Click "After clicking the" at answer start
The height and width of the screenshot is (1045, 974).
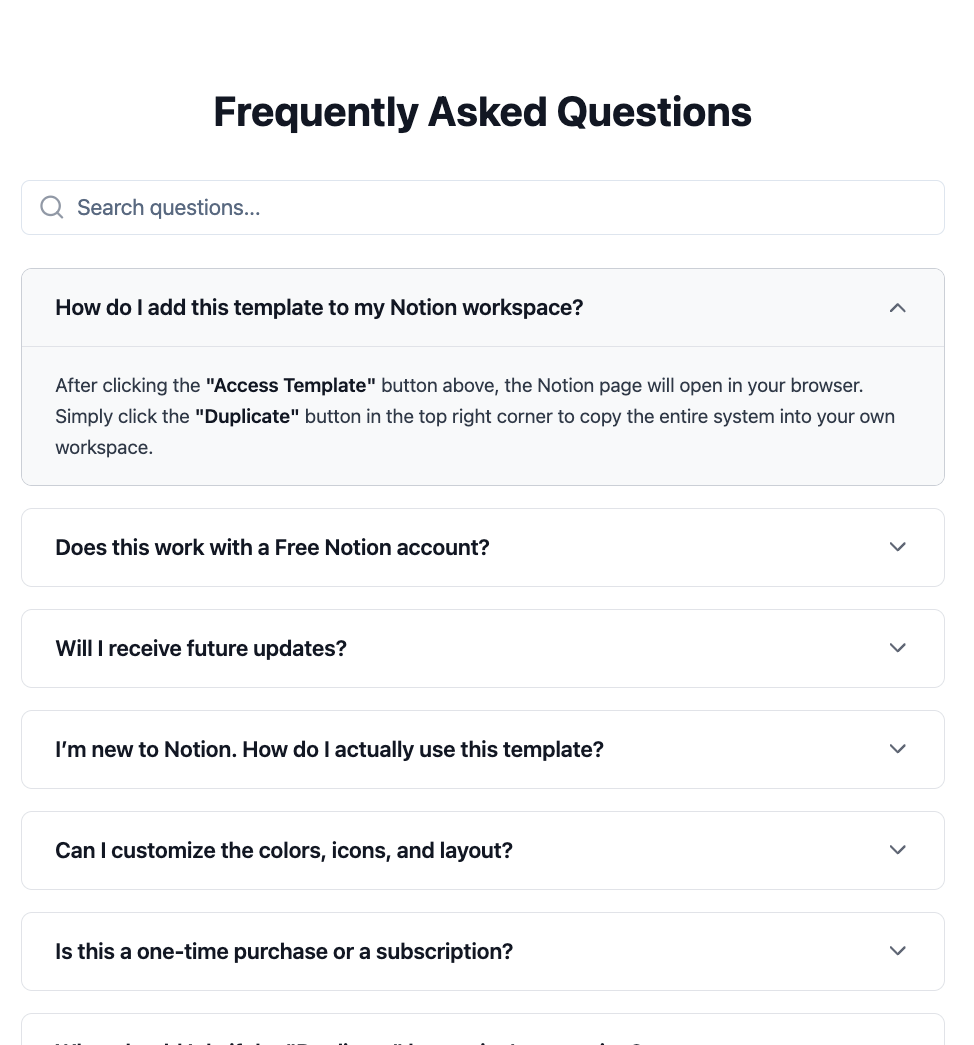pos(127,385)
